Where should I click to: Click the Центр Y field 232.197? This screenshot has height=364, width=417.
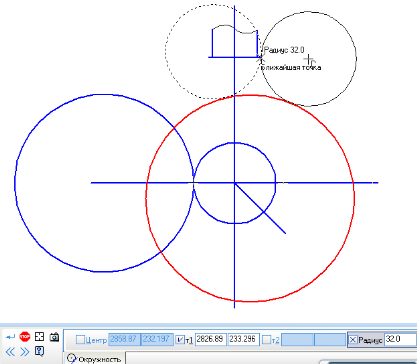(157, 339)
